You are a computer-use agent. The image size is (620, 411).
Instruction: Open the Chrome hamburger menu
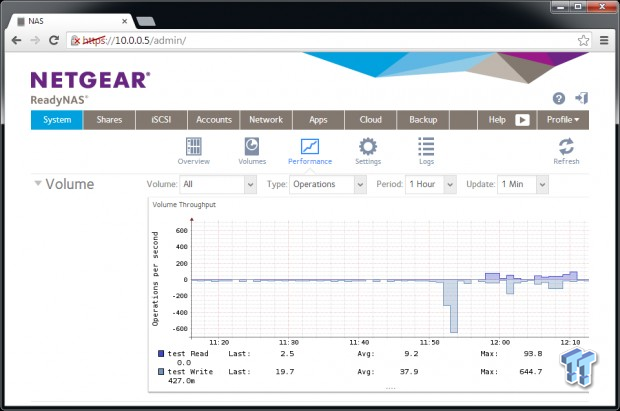click(604, 40)
